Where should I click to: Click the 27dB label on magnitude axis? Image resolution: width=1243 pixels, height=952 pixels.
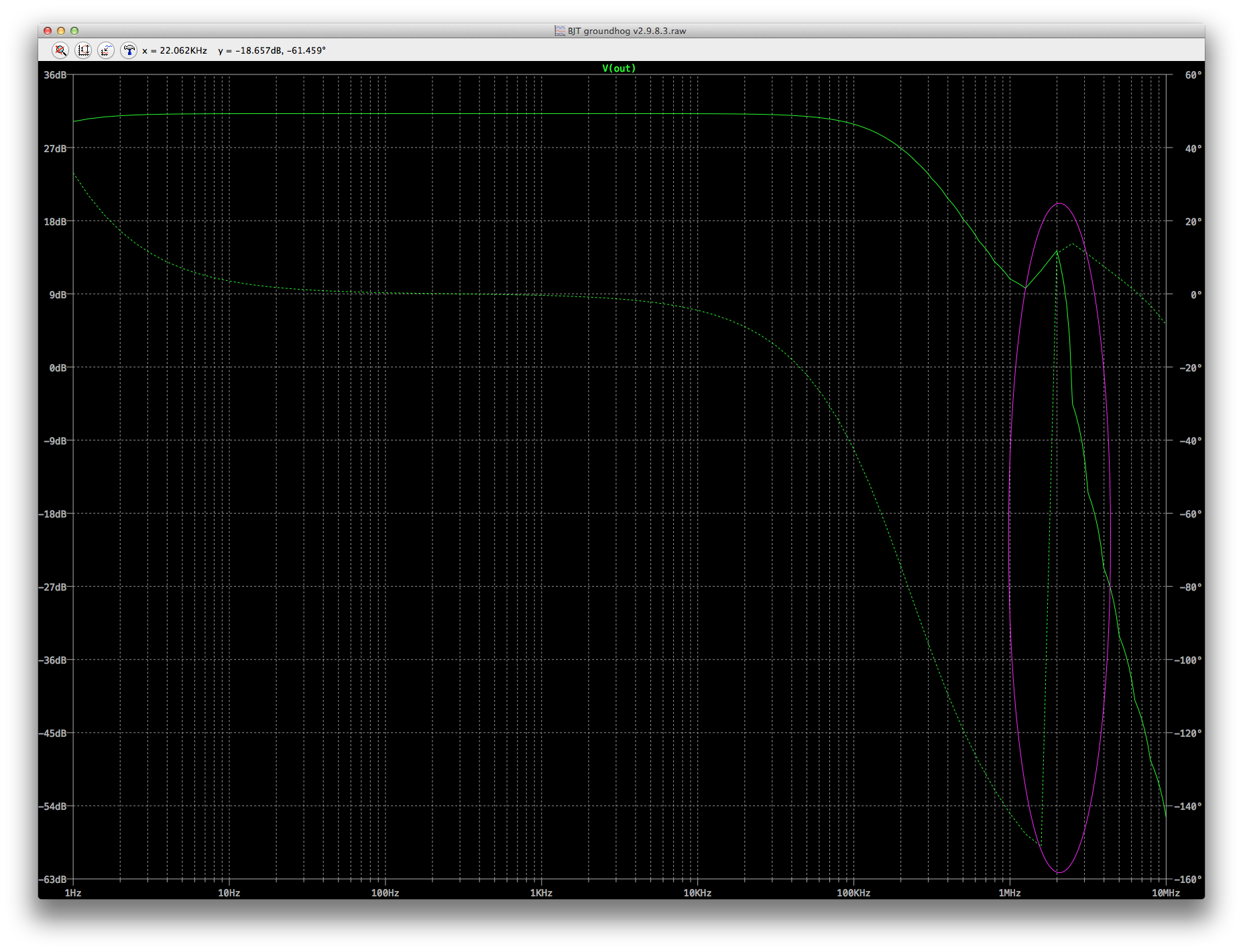point(55,148)
